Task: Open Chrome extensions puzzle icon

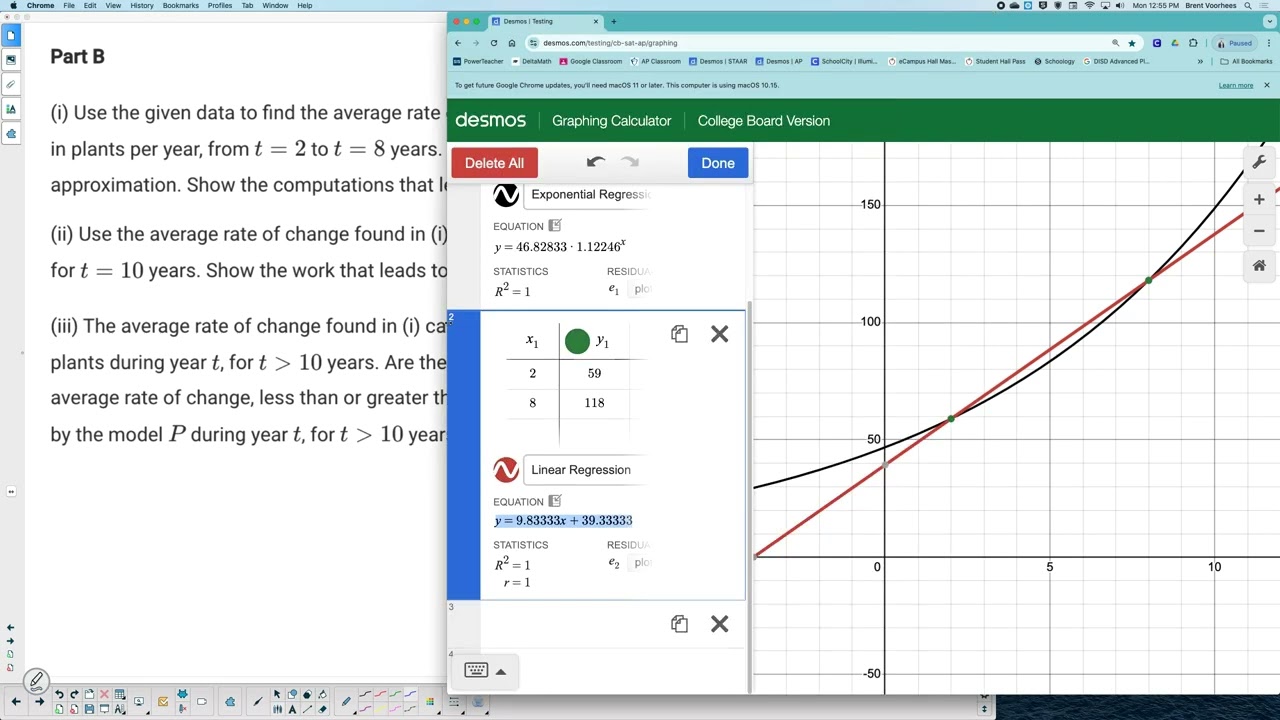Action: click(1192, 43)
